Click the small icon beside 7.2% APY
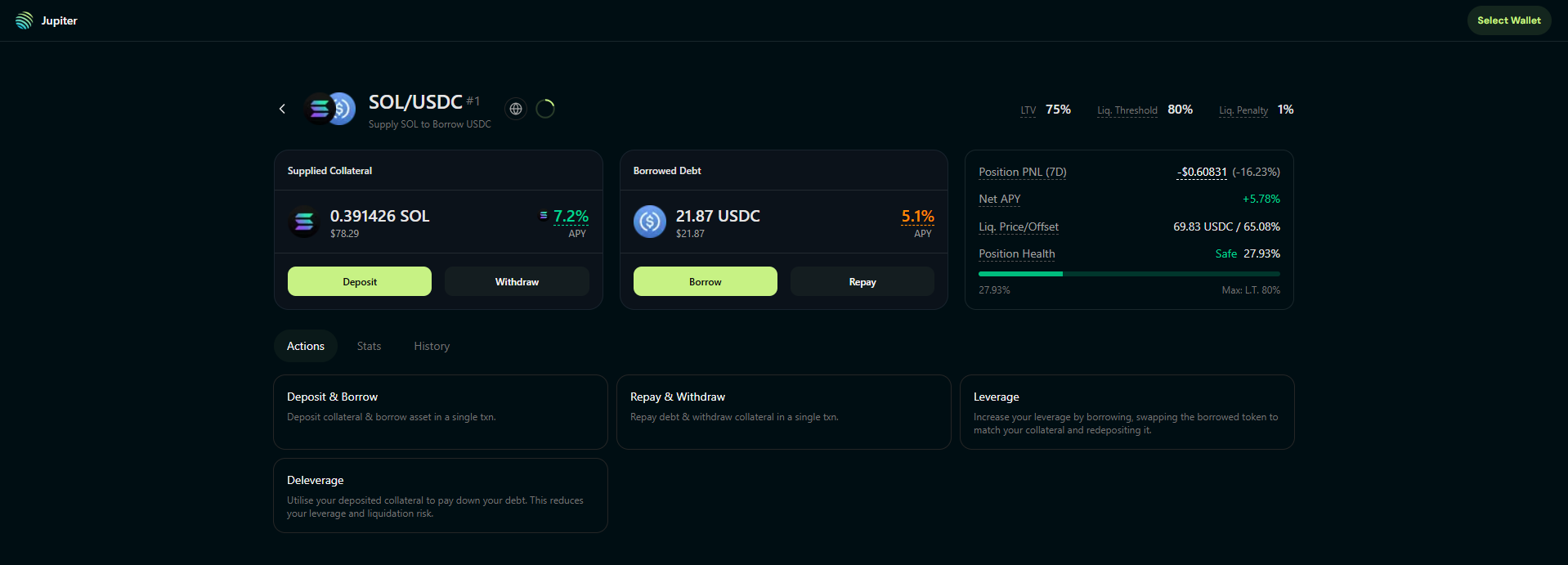 544,215
